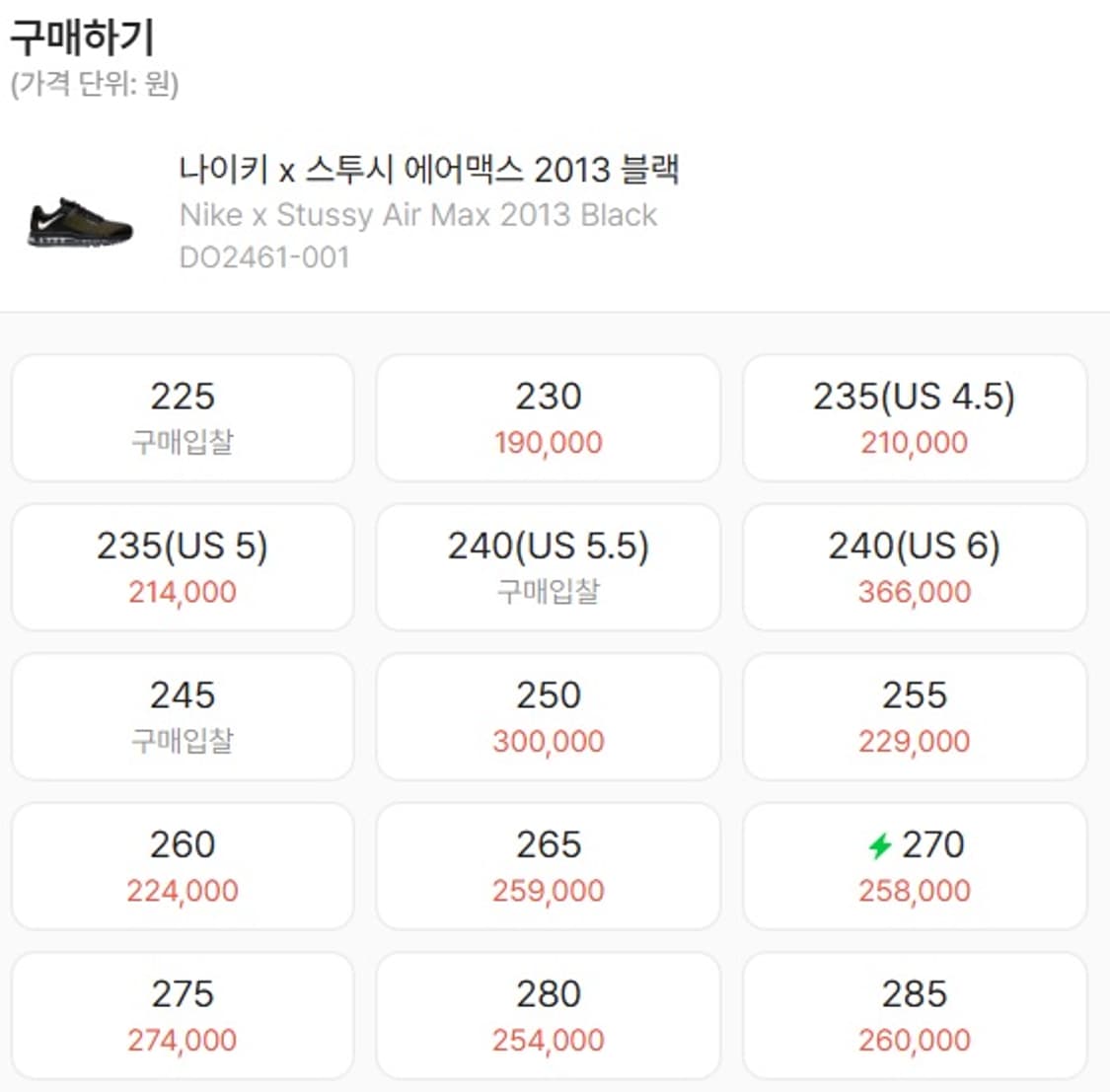Open product page via Nike x Stussy title
Screen dimensions: 1110x1092
pos(417,215)
